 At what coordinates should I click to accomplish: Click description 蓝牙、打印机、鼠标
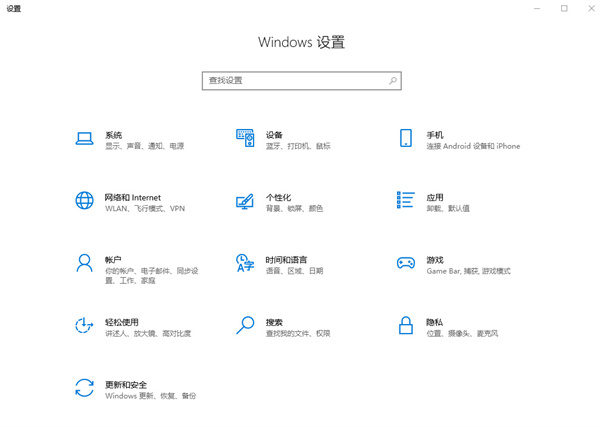298,146
